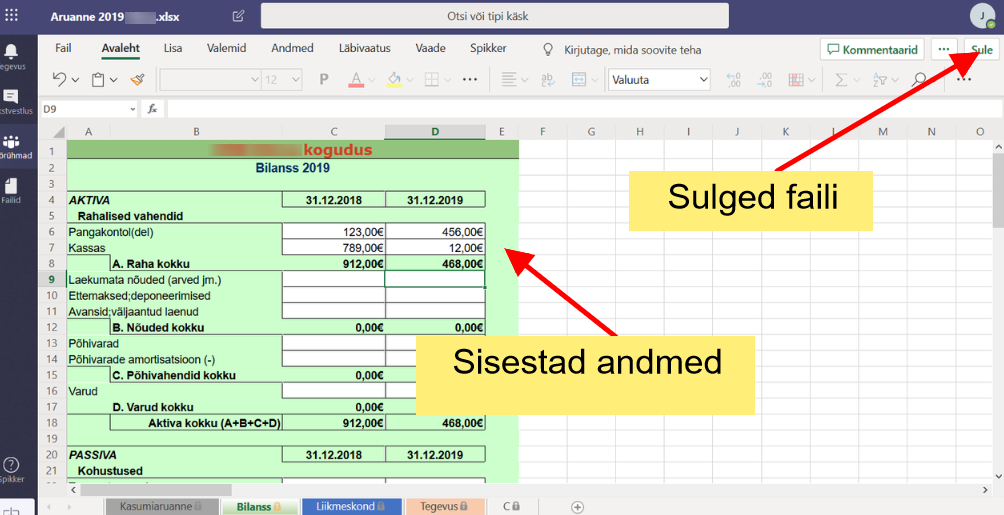Viewport: 1004px width, 515px height.
Task: Click the Kommentaarid button
Action: (x=872, y=49)
